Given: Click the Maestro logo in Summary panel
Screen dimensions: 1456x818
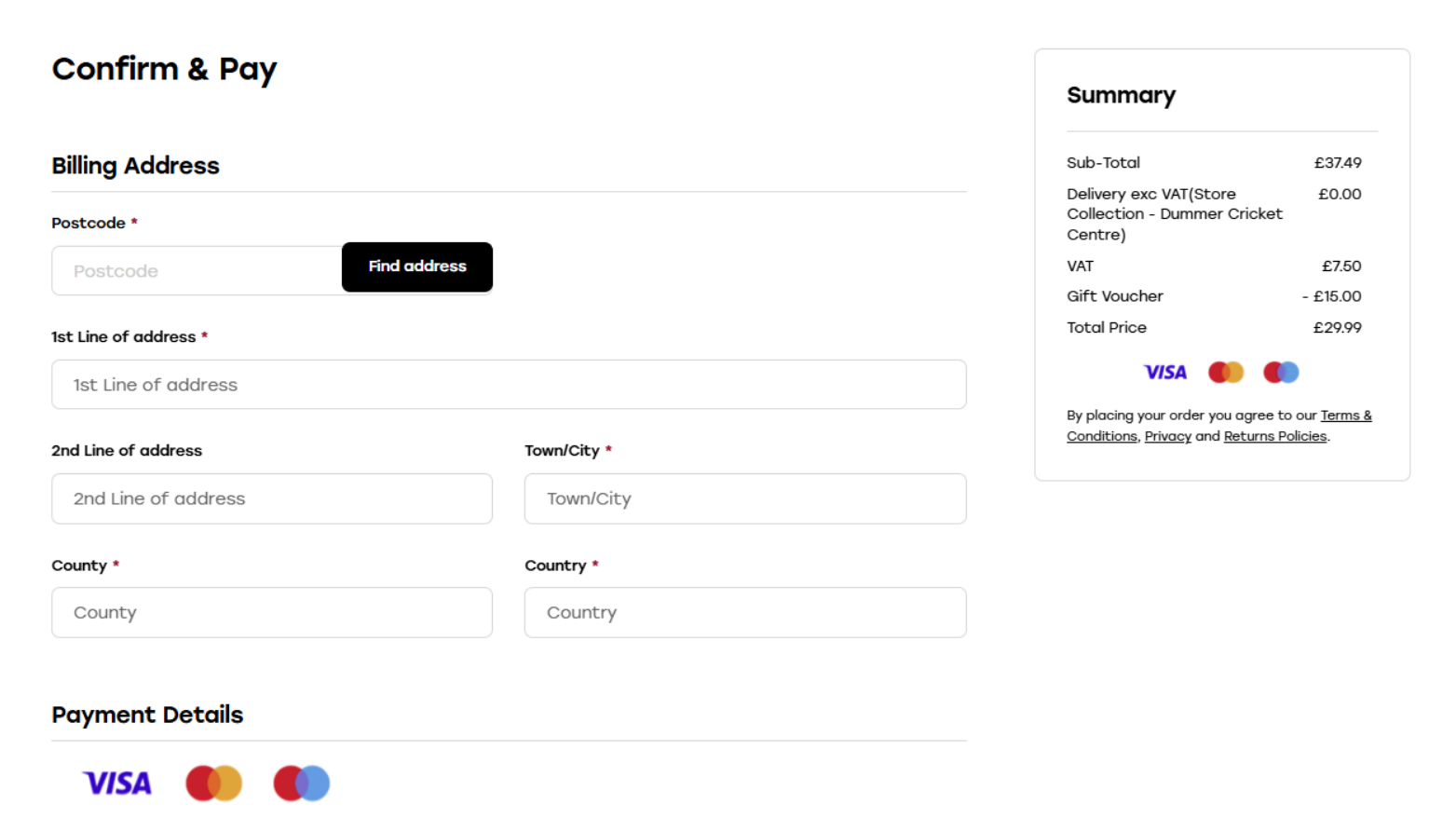Looking at the screenshot, I should 1281,373.
